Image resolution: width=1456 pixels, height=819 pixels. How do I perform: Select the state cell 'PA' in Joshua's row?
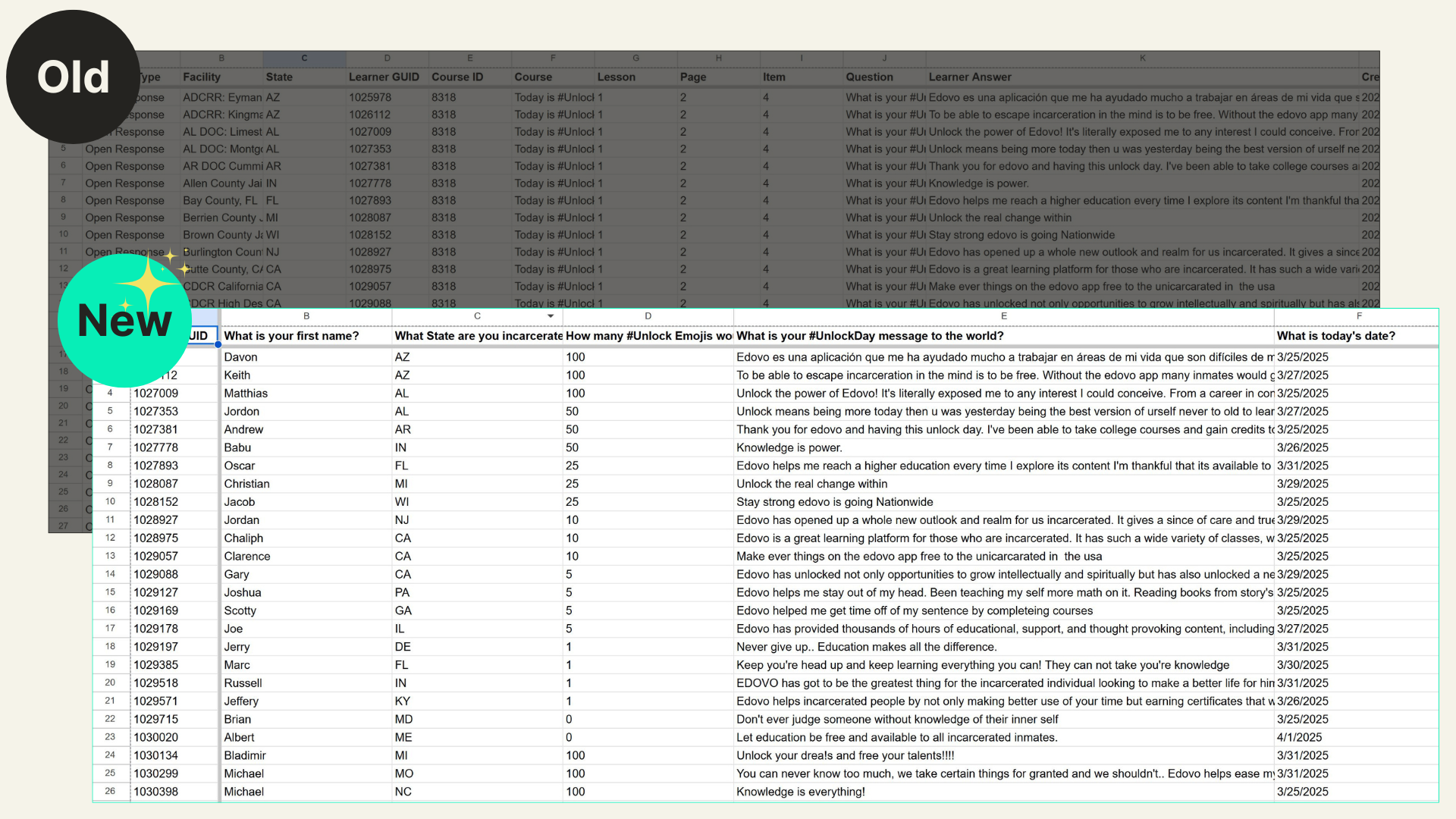pos(478,593)
